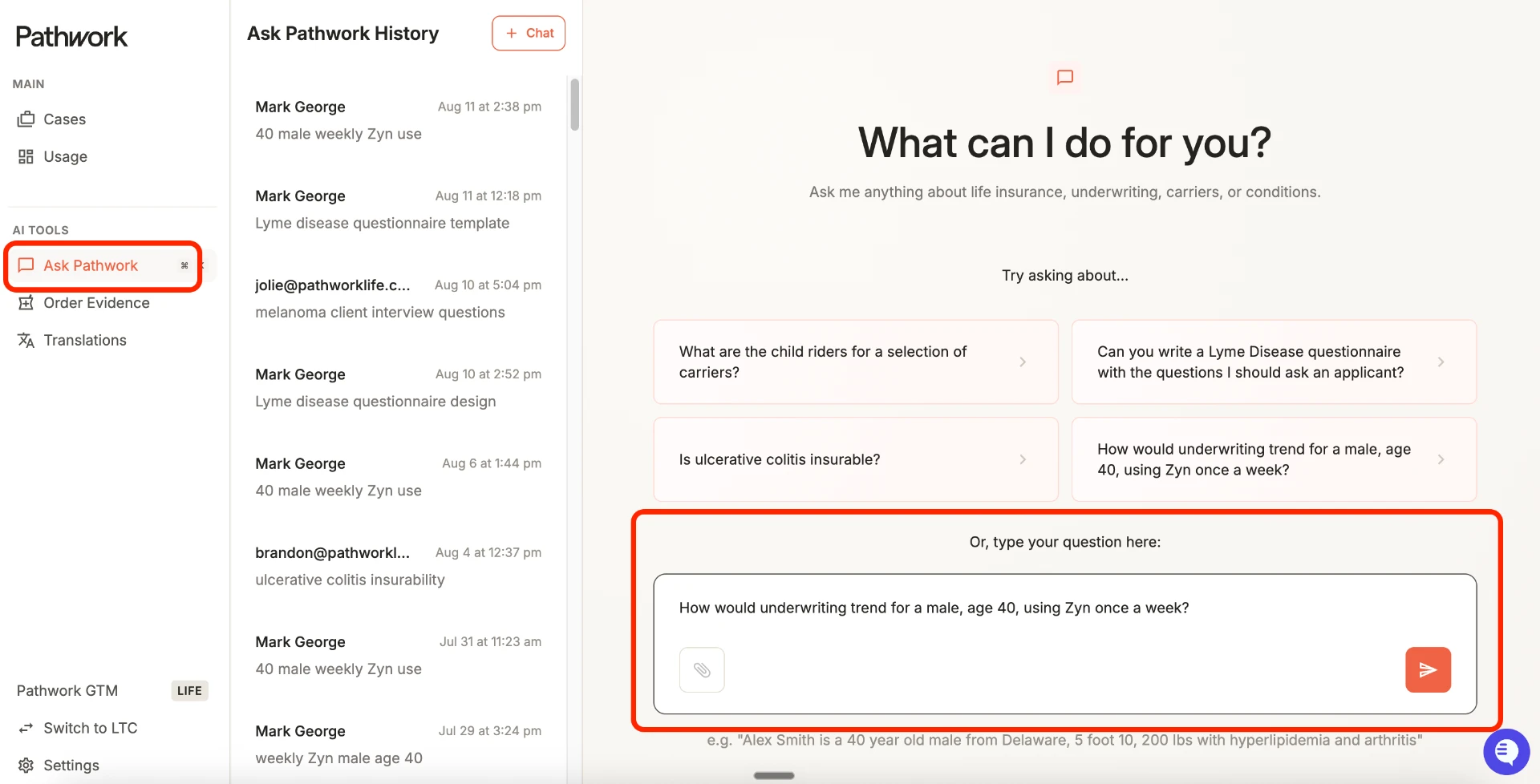The width and height of the screenshot is (1540, 784).
Task: Open the child riders suggestion card
Action: tap(856, 362)
